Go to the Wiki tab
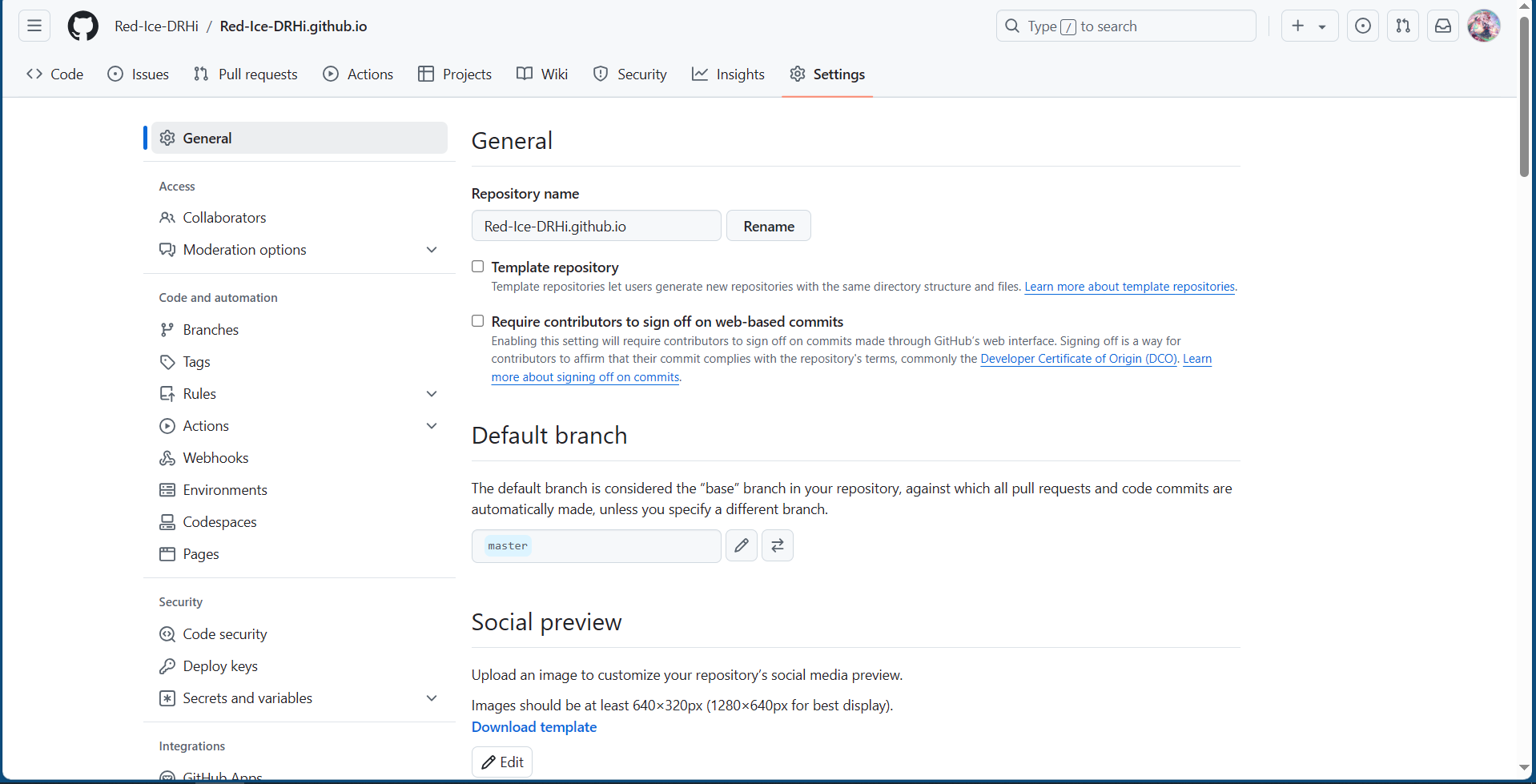Viewport: 1536px width, 784px height. click(x=542, y=74)
